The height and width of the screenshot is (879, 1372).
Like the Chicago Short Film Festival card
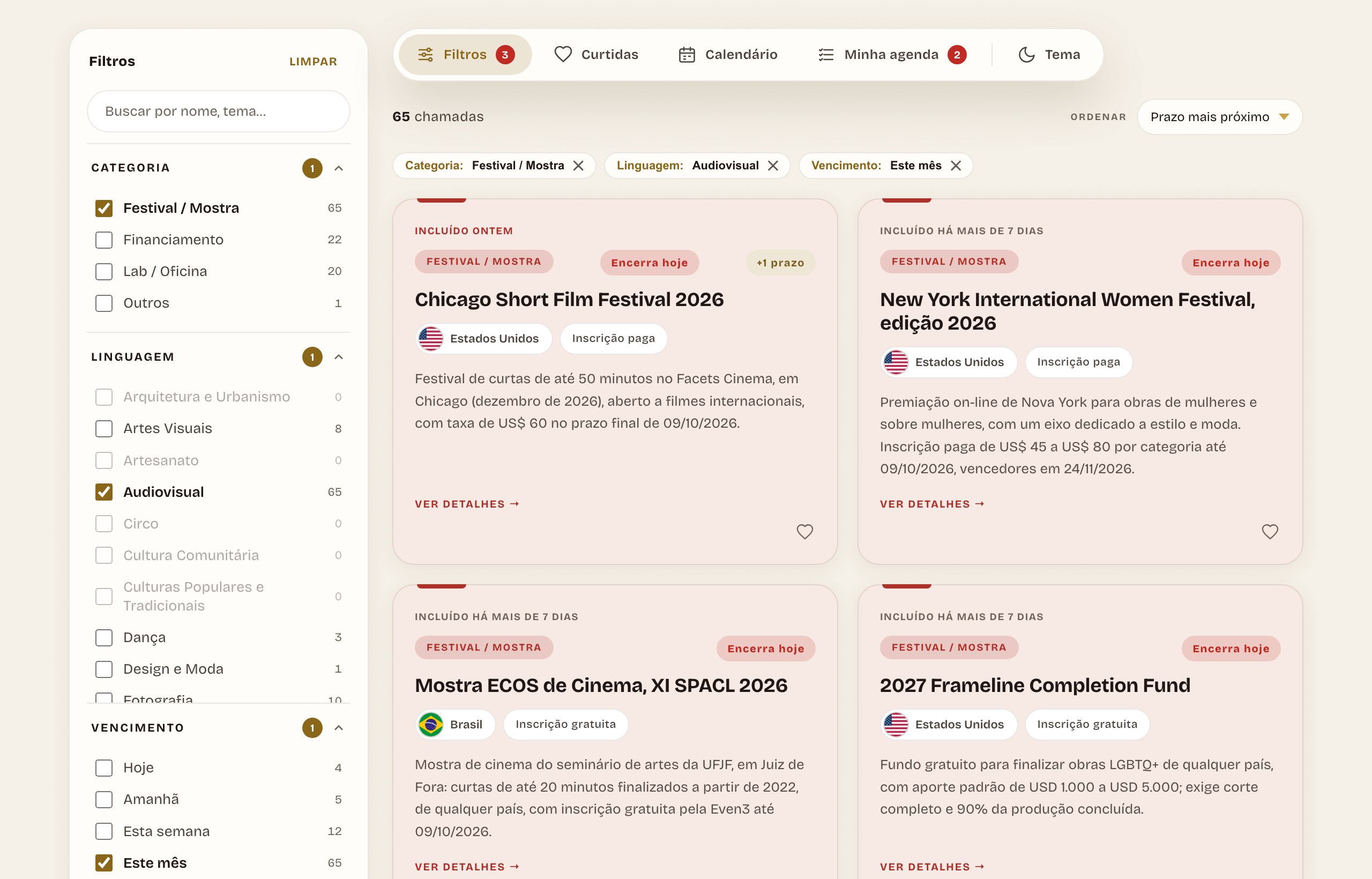click(804, 531)
